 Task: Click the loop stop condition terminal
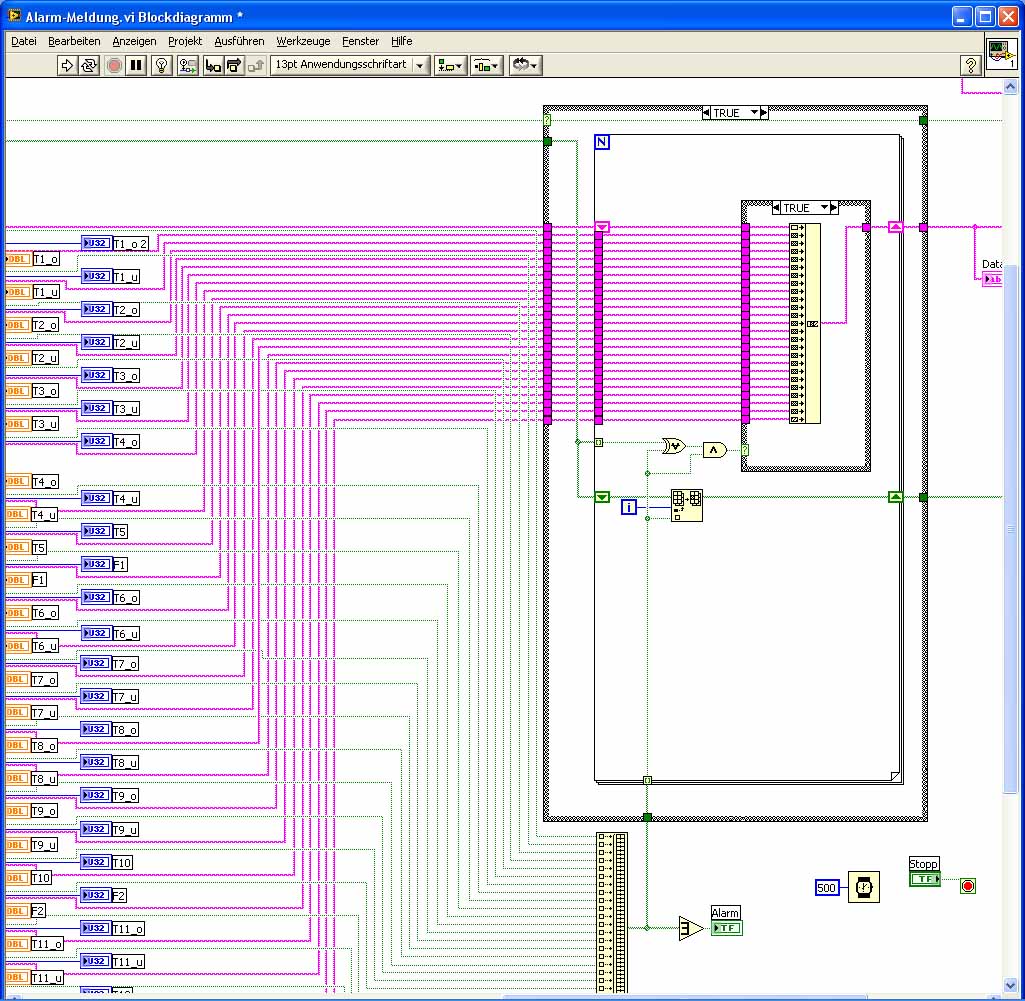click(x=967, y=886)
